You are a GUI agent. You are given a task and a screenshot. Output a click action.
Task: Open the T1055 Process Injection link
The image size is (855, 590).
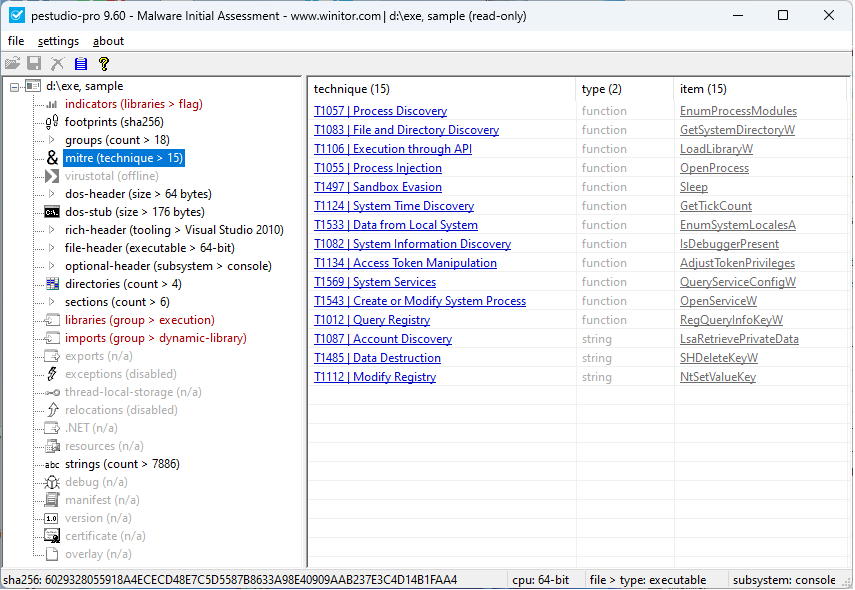[x=378, y=168]
